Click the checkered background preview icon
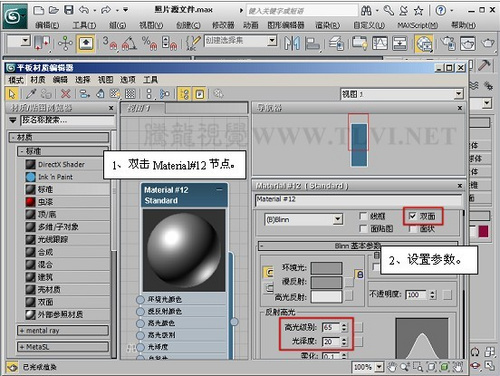Screen dimensions: 500x376 click(130, 94)
